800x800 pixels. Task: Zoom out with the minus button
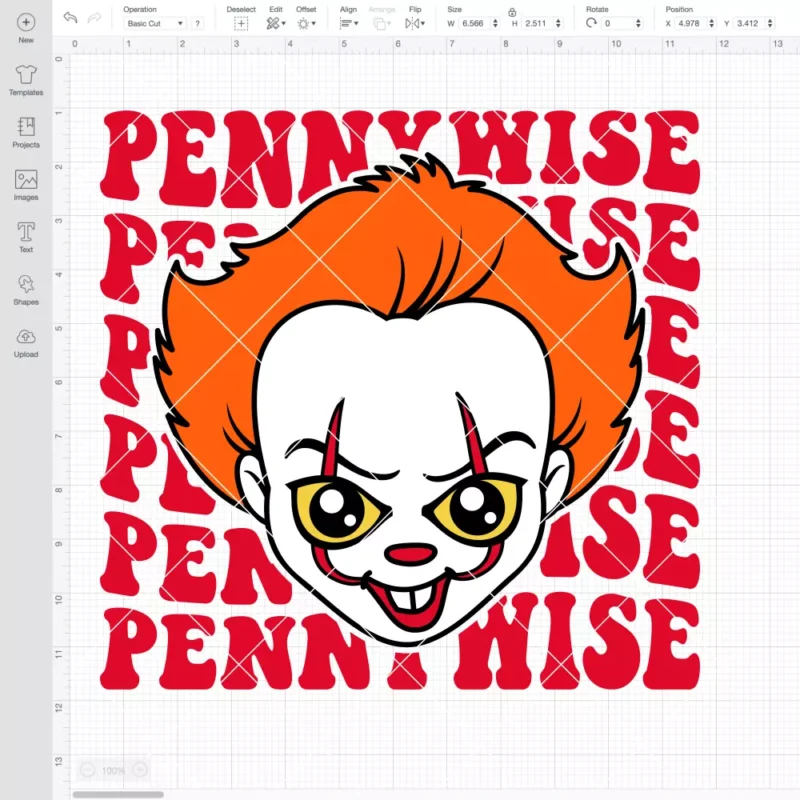click(87, 770)
